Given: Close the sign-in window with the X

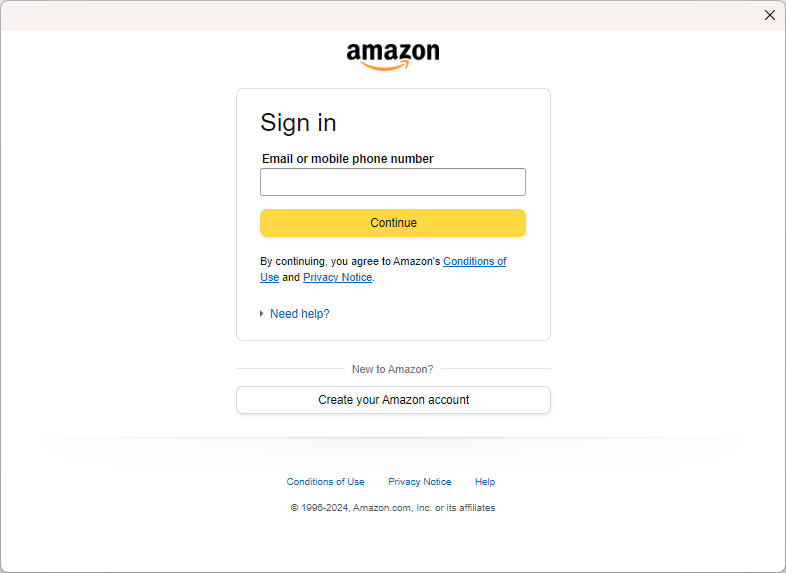Looking at the screenshot, I should [770, 15].
